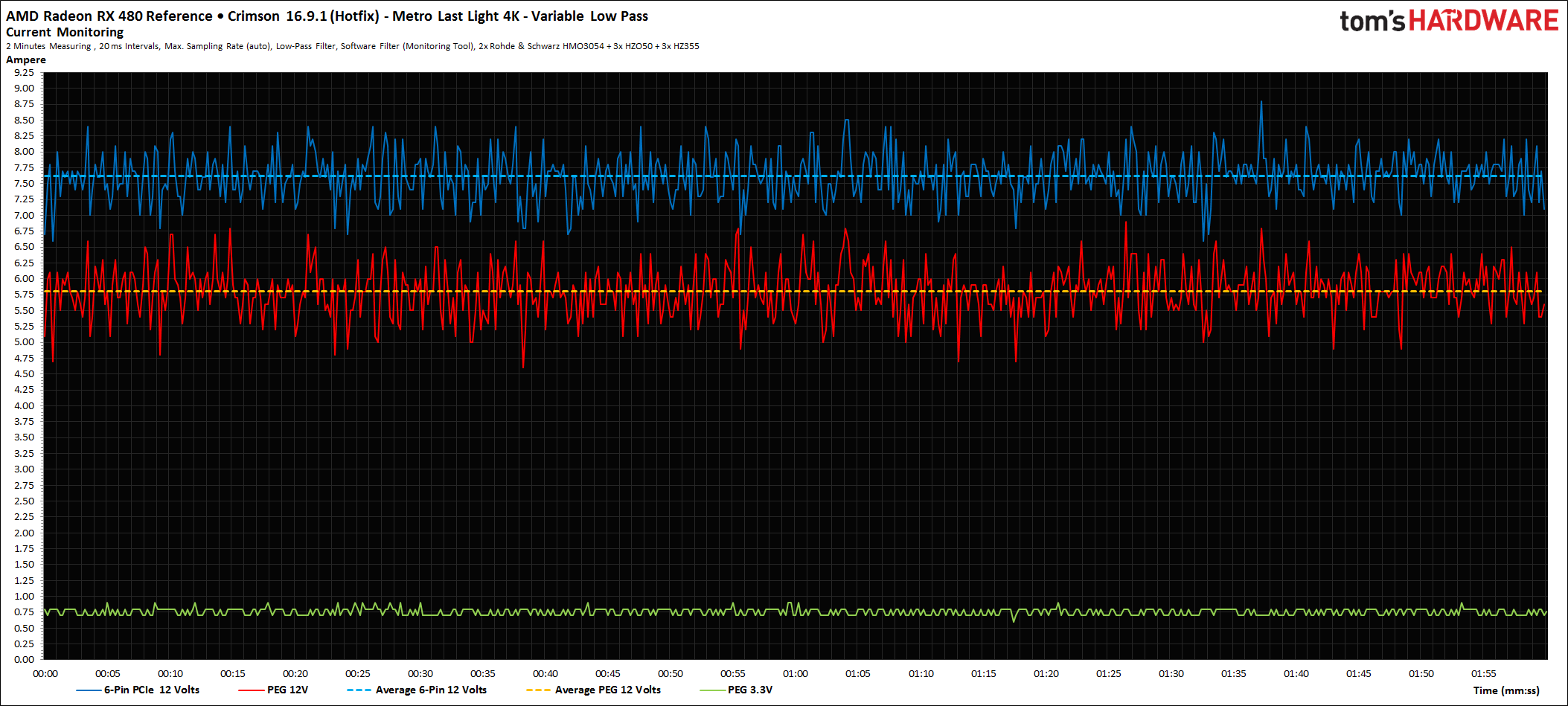The height and width of the screenshot is (706, 1568).
Task: Click the 0.00 value on the y-axis
Action: (24, 659)
